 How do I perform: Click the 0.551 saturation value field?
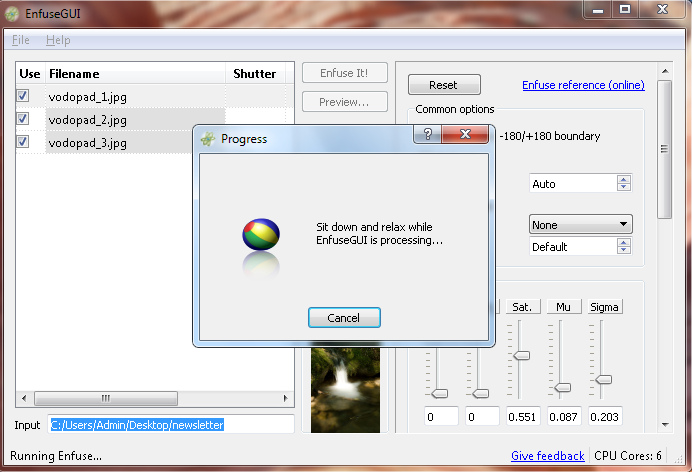523,416
